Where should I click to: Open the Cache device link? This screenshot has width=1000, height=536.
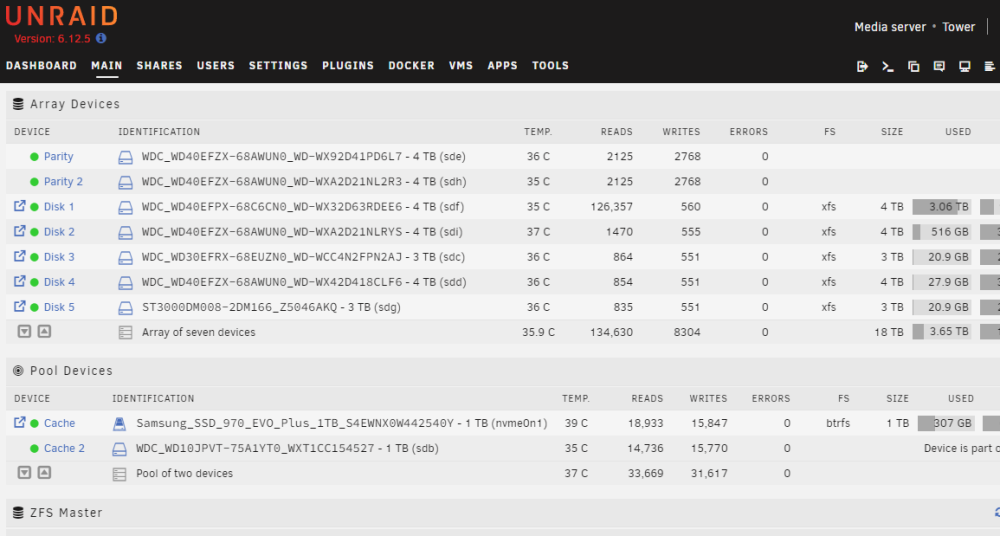click(59, 423)
